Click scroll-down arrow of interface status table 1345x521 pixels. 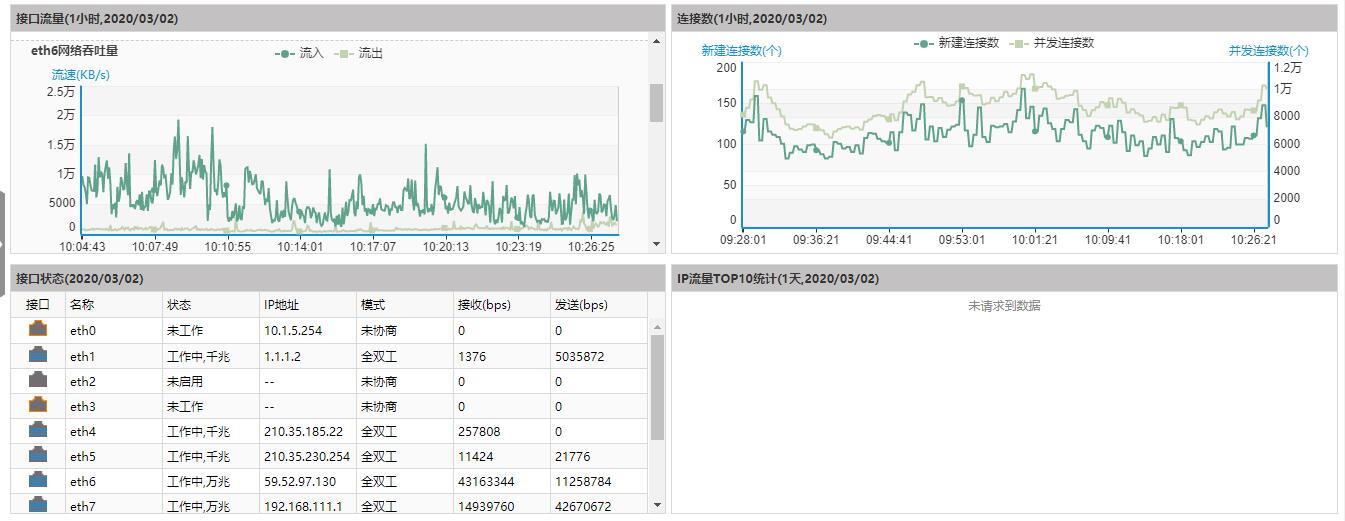tap(657, 506)
